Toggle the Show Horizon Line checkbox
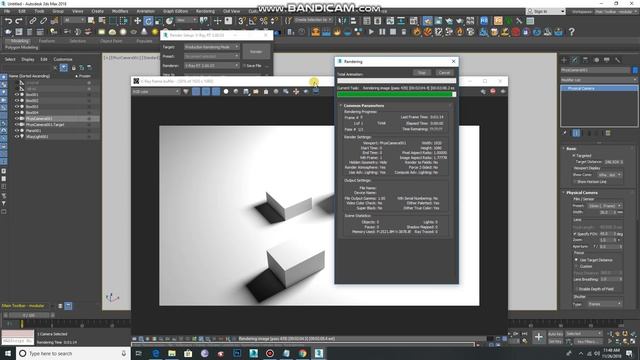 click(x=575, y=182)
